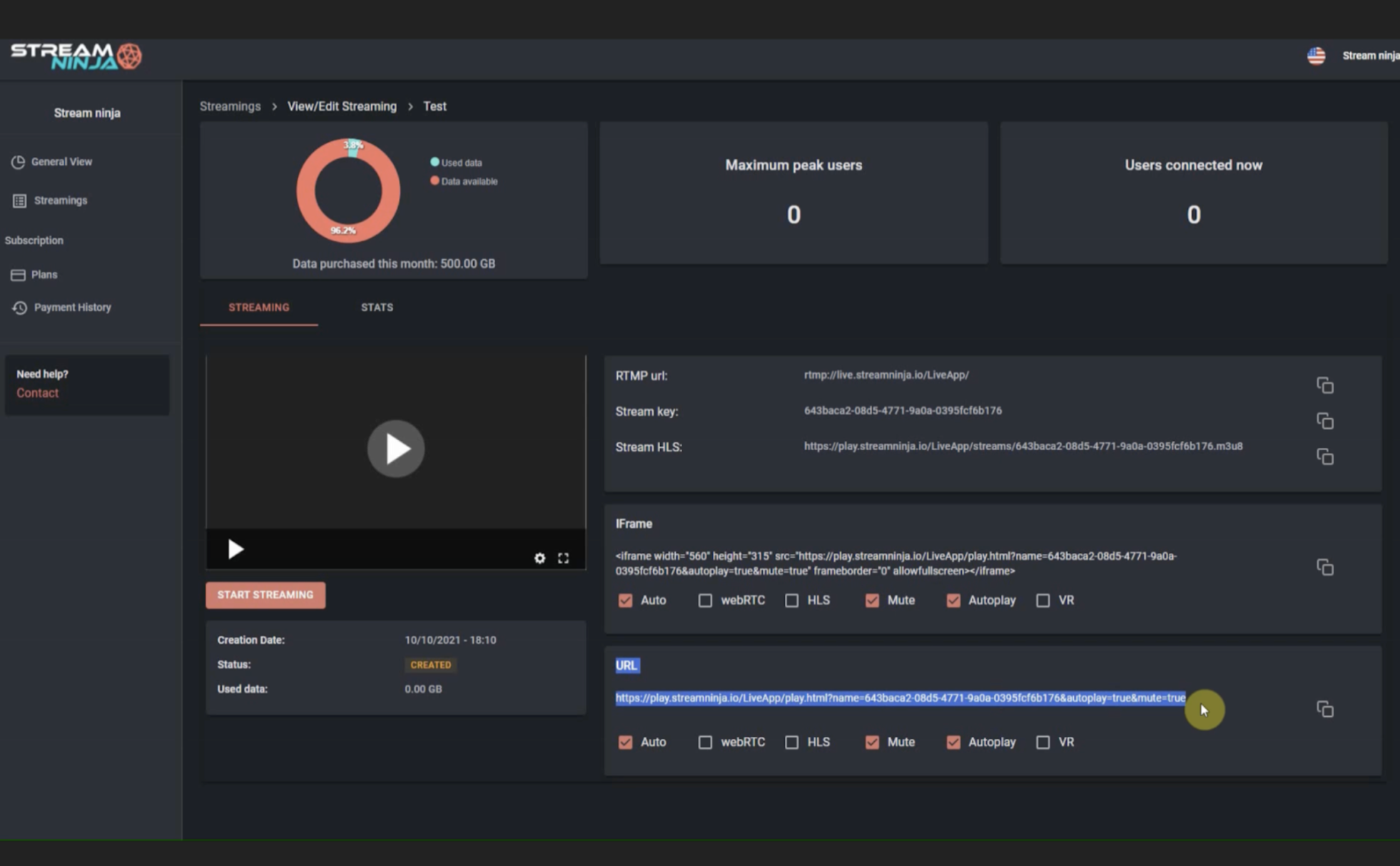This screenshot has width=1400, height=866.
Task: Enable webRTC checkbox in IFrame section
Action: pyautogui.click(x=705, y=601)
